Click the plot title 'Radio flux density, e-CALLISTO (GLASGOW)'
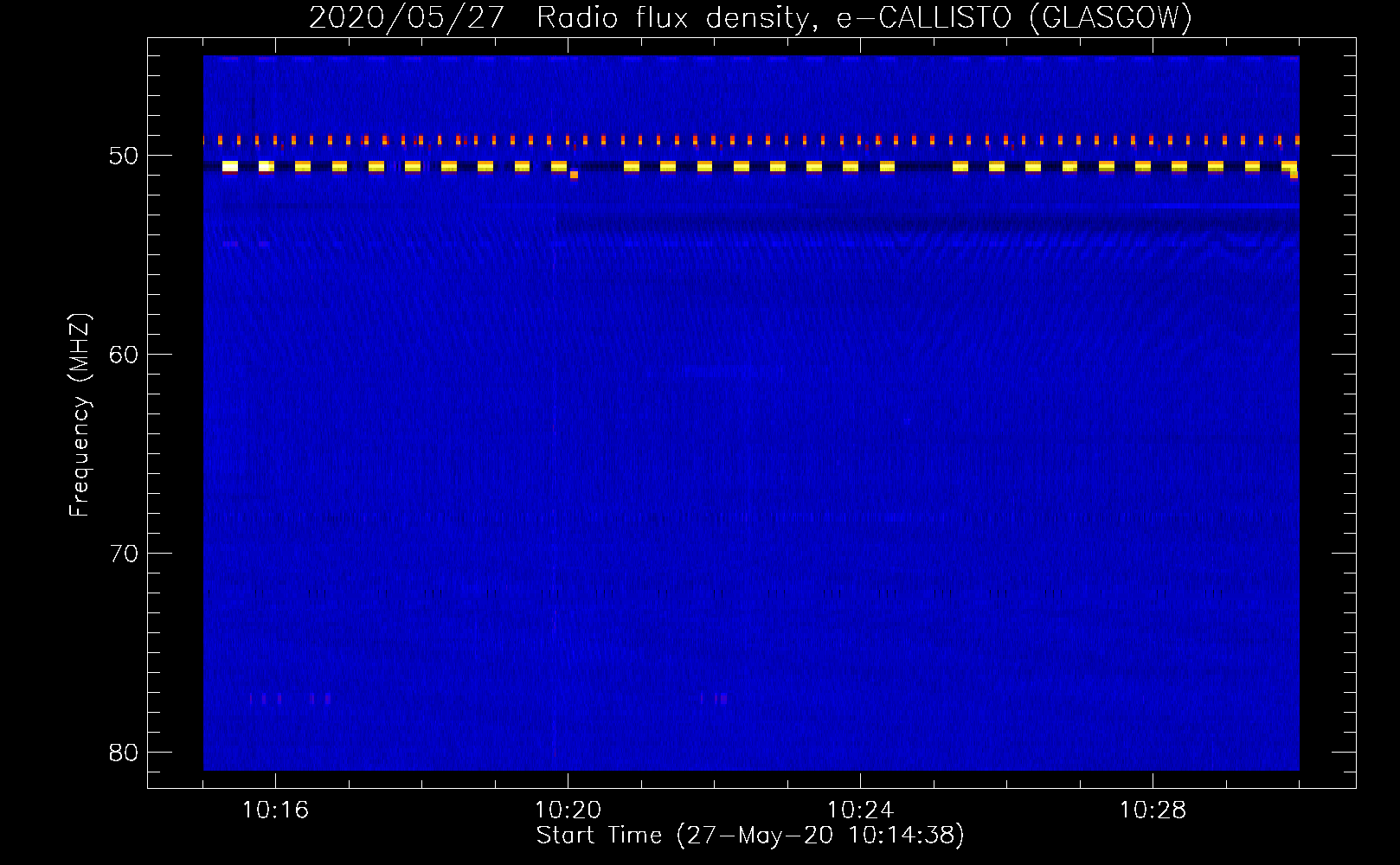 click(x=864, y=17)
